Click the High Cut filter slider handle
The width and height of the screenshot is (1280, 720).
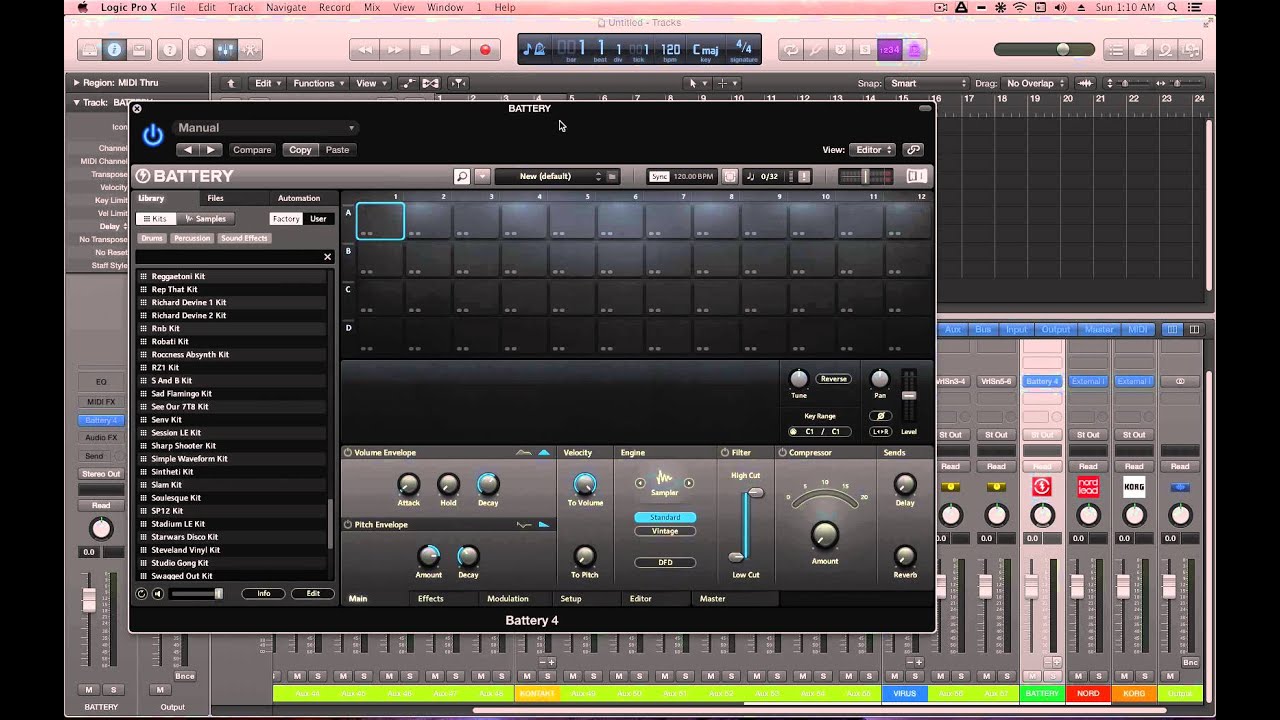pos(756,492)
